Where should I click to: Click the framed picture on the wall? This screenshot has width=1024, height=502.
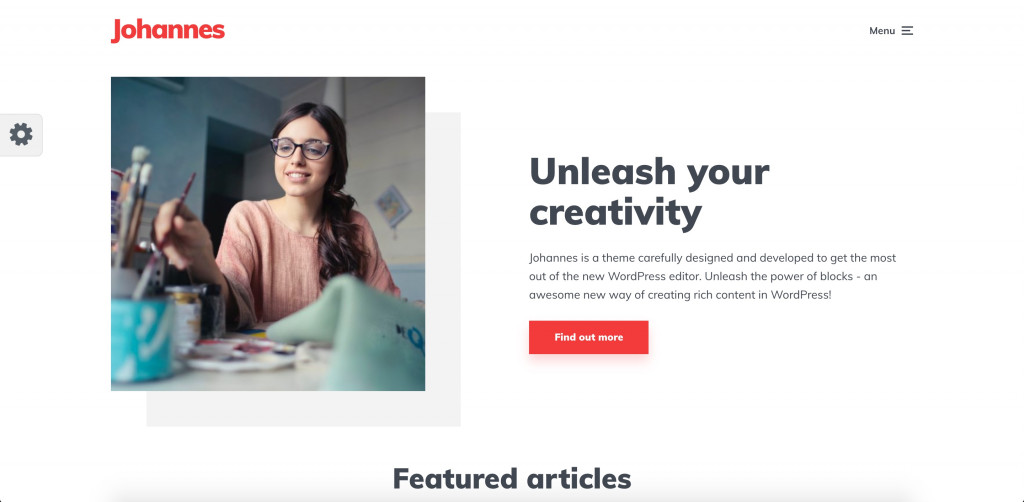pyautogui.click(x=392, y=206)
